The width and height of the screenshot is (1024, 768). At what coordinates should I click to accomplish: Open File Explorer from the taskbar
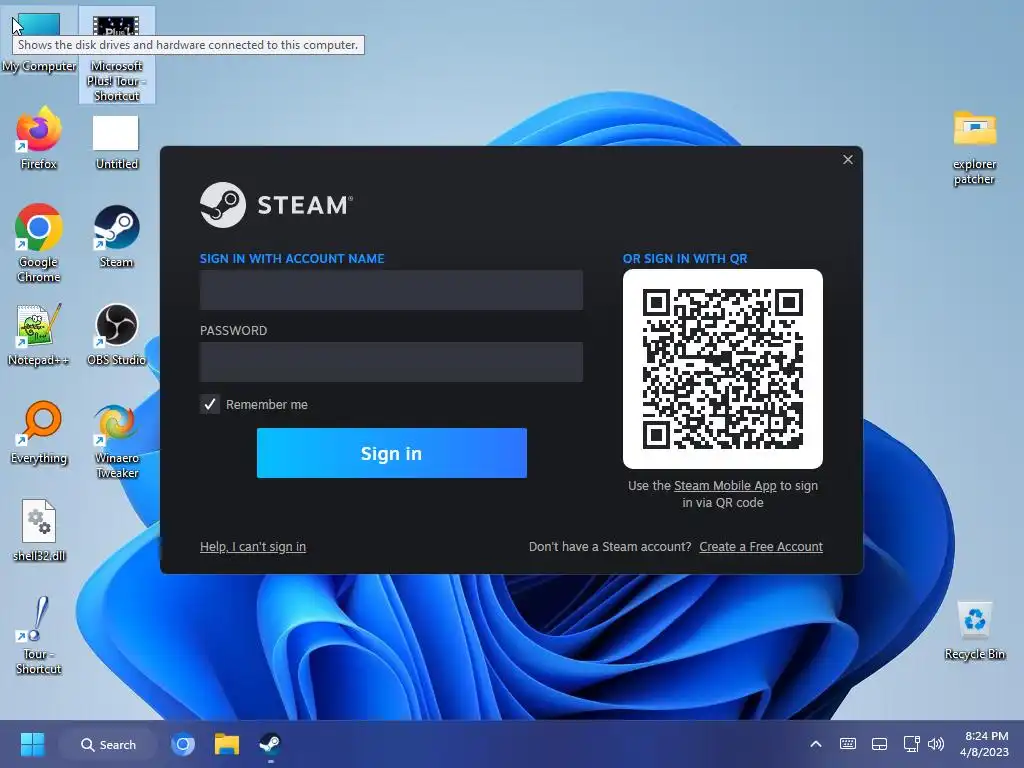pos(227,744)
